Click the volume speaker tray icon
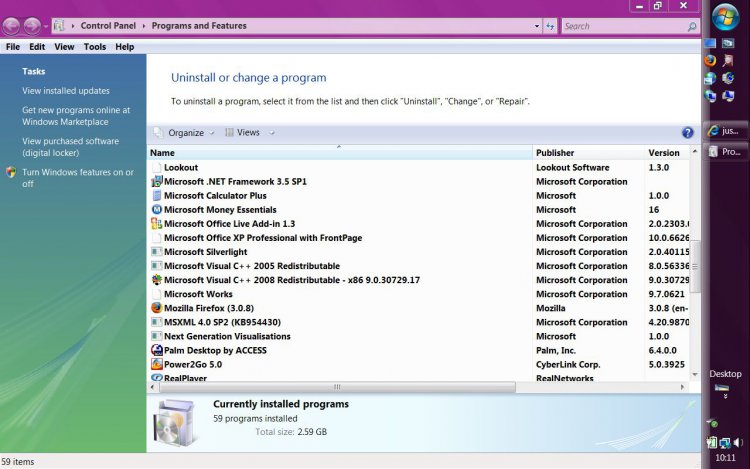Screen dimensions: 750x469 point(738,442)
